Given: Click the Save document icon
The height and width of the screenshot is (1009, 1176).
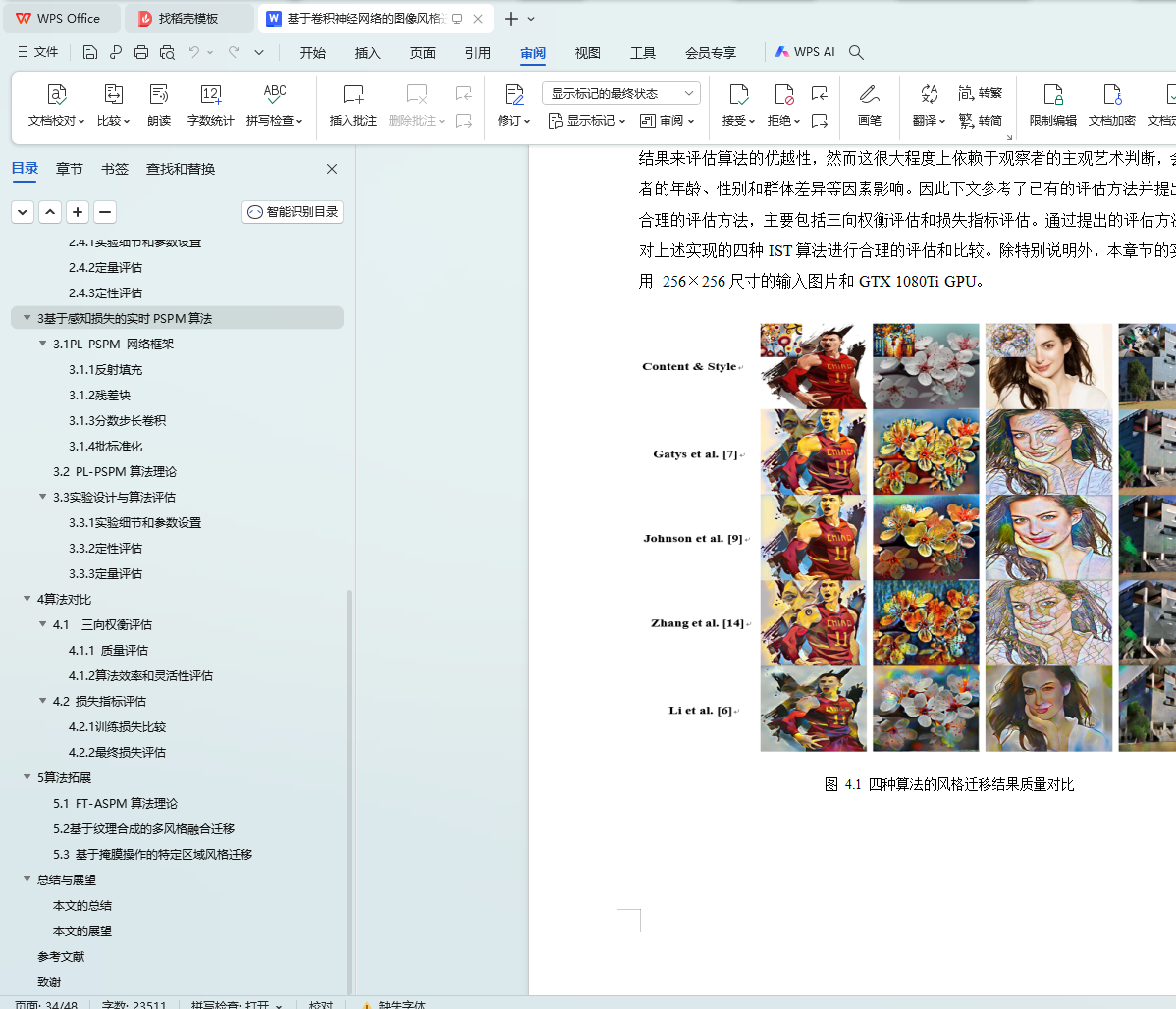Looking at the screenshot, I should (90, 52).
